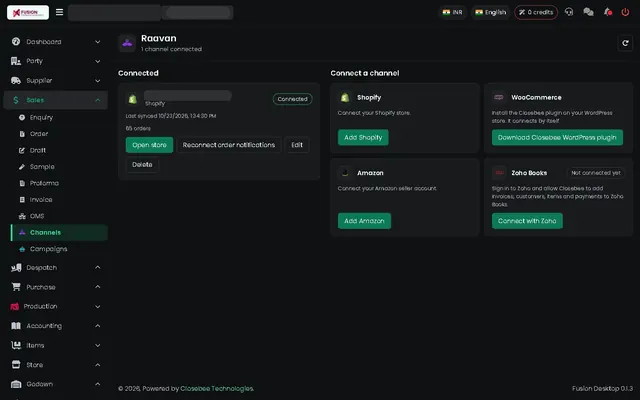Image resolution: width=640 pixels, height=400 pixels.
Task: Toggle the Despatch section chevron
Action: [x=98, y=267]
